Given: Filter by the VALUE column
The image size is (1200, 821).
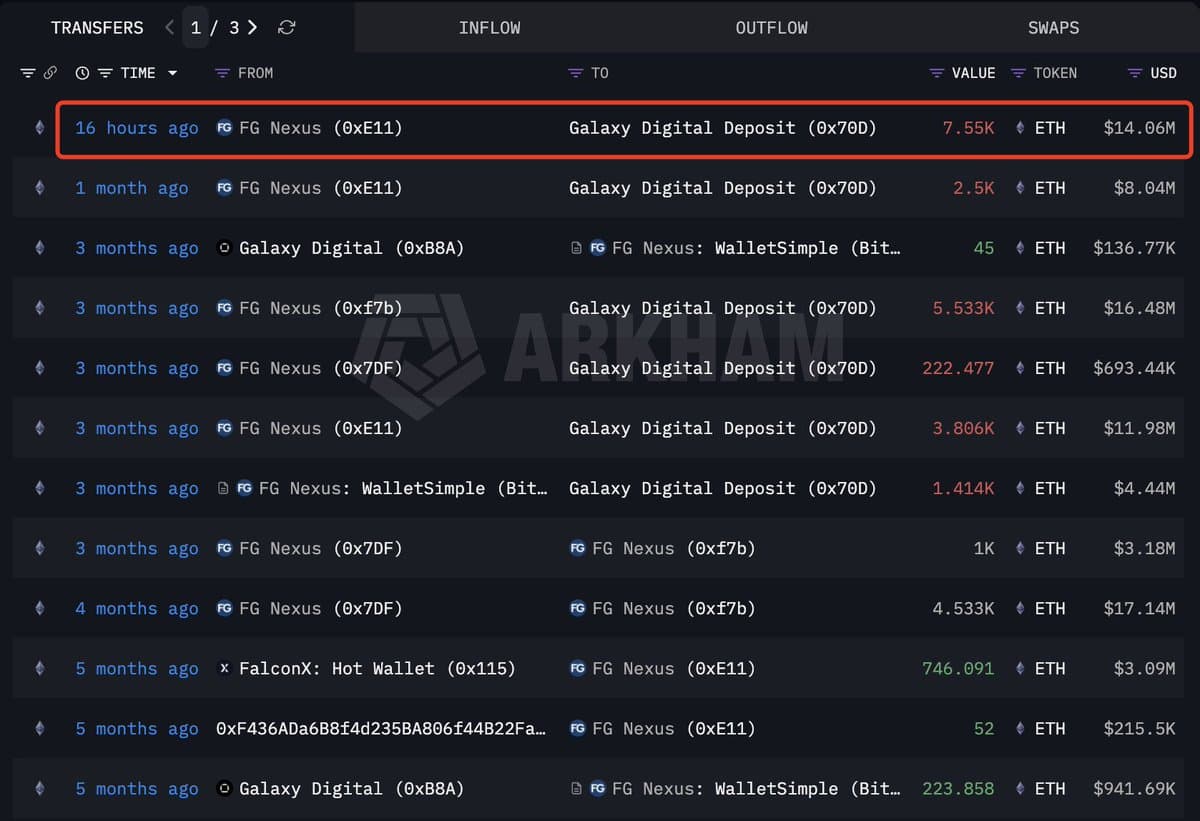Looking at the screenshot, I should (936, 73).
